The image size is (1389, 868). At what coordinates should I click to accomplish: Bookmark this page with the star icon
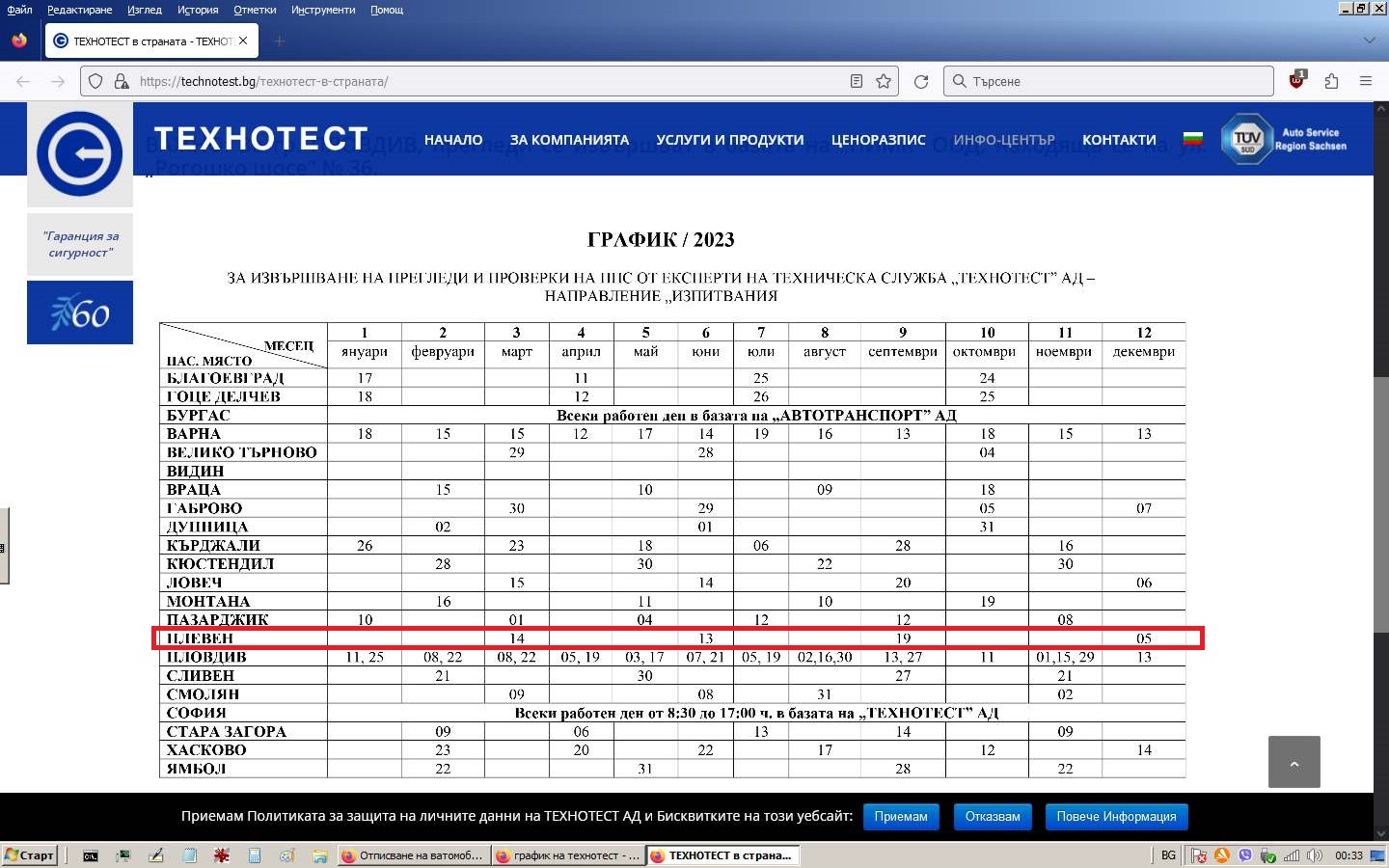[884, 82]
